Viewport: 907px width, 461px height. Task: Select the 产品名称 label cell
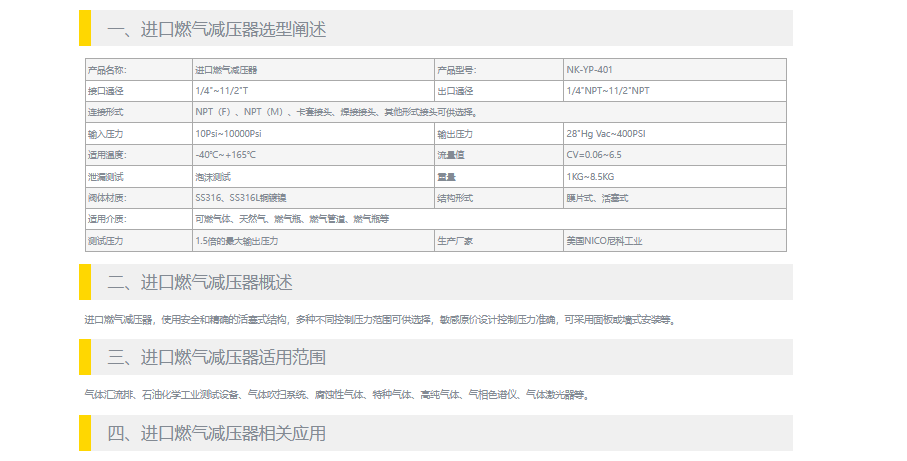point(108,70)
